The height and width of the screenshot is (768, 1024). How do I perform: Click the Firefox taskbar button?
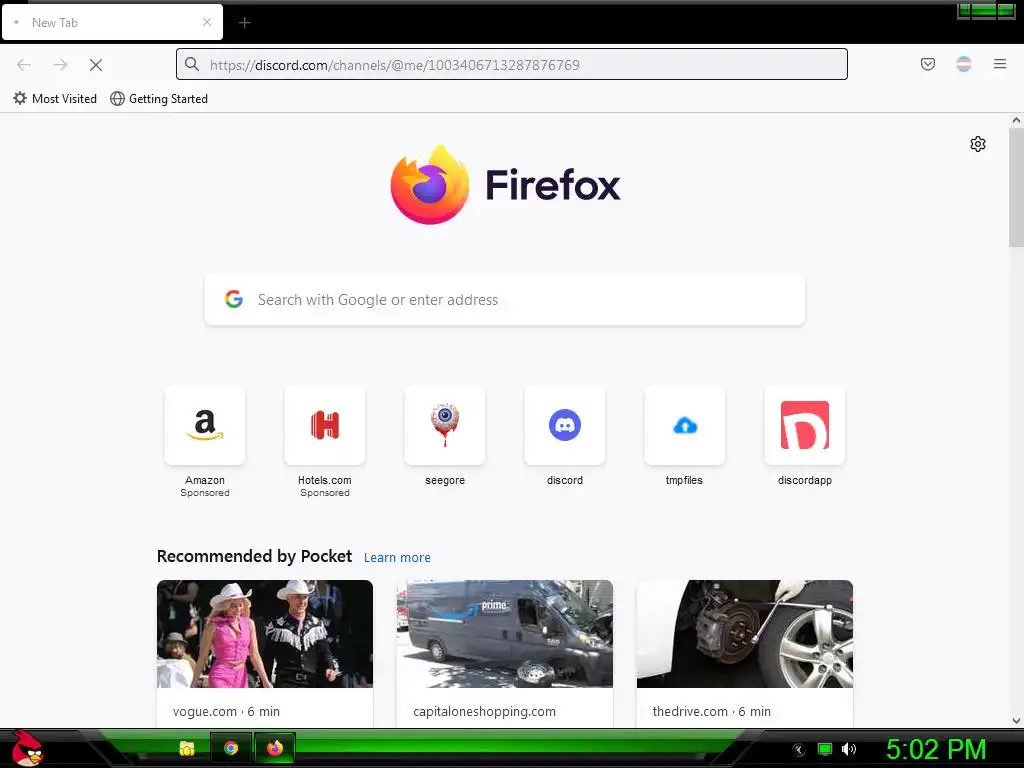[275, 748]
